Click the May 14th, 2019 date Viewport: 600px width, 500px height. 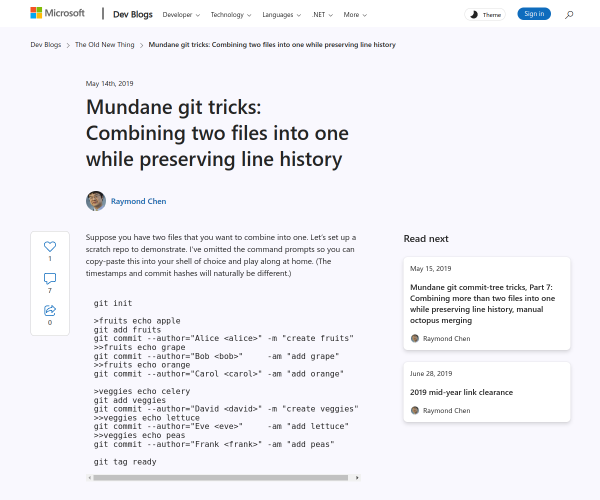coord(109,83)
